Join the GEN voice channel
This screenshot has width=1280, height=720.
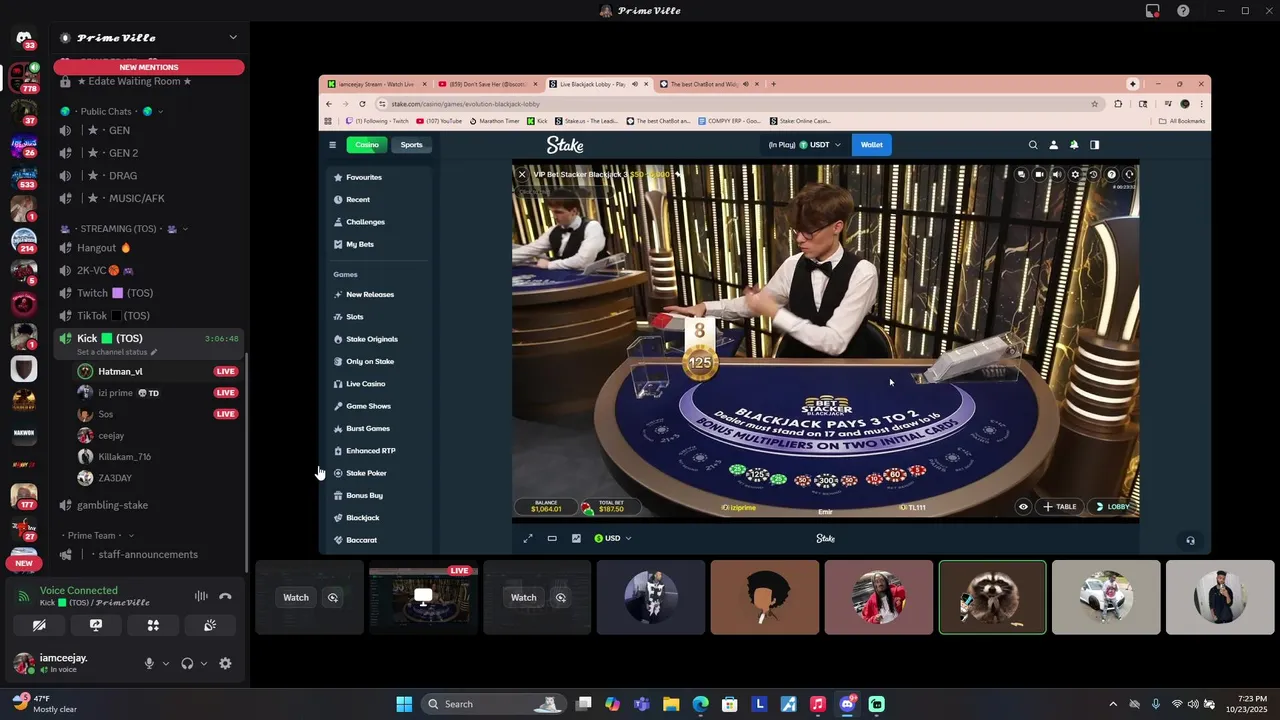pyautogui.click(x=149, y=130)
